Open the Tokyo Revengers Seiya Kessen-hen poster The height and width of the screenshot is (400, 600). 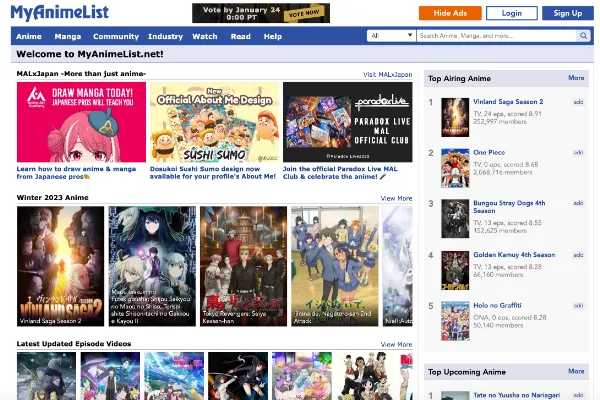243,266
